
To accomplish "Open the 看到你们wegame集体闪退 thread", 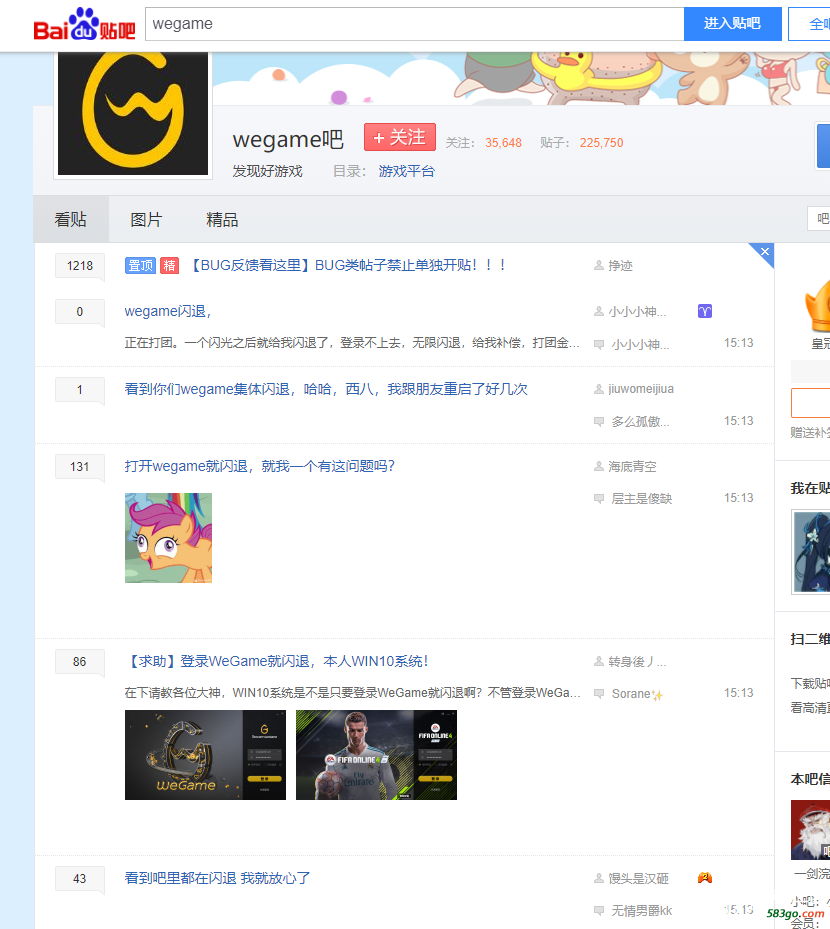I will point(326,389).
